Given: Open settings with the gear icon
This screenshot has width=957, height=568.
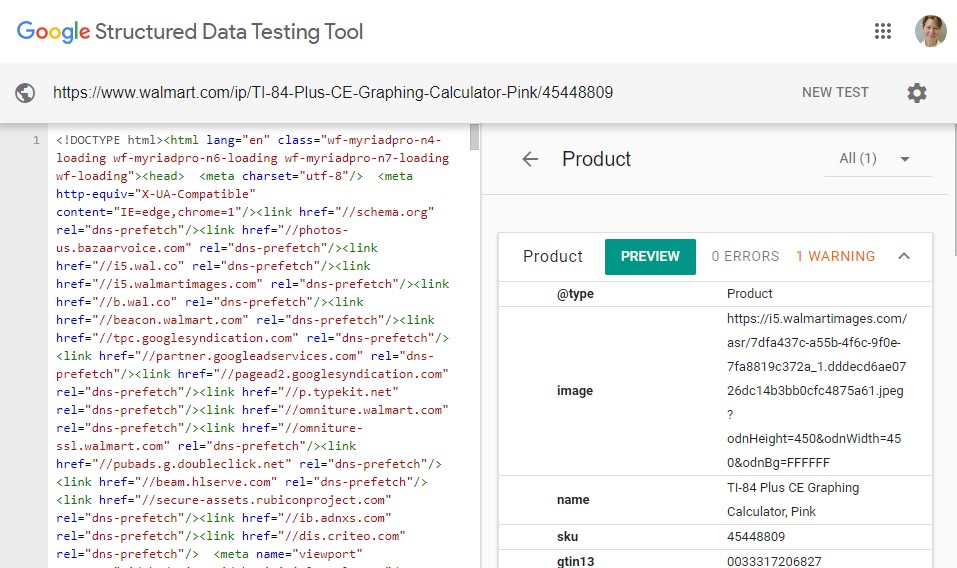Looking at the screenshot, I should [x=917, y=93].
